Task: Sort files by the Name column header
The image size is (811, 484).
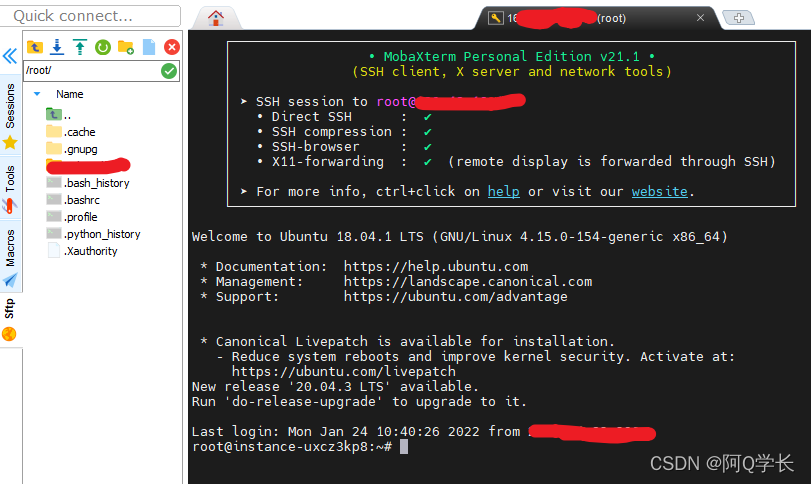Action: (x=70, y=94)
